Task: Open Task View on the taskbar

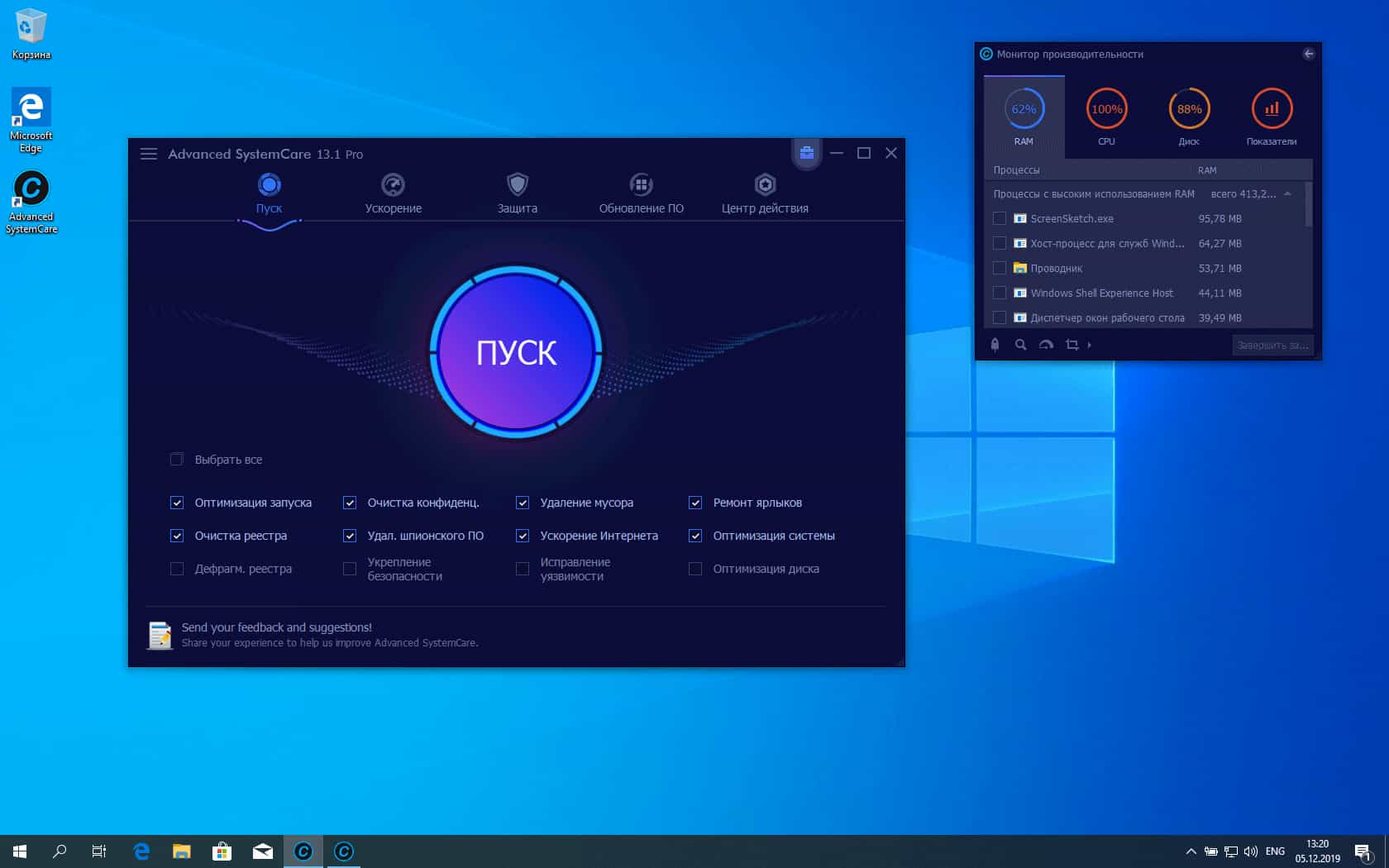Action: point(99,851)
